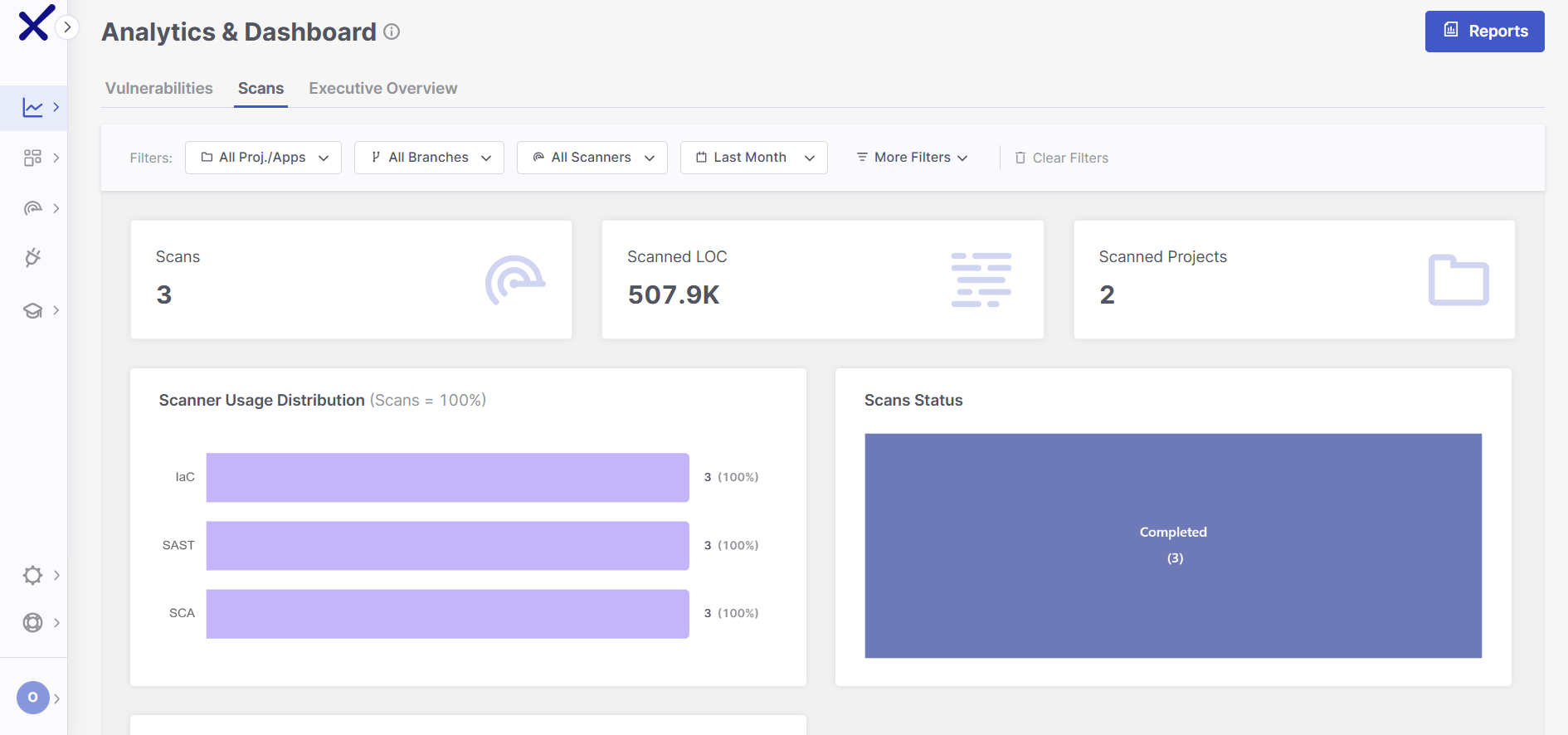The width and height of the screenshot is (1568, 735).
Task: Click the plug integrations sidebar icon
Action: [32, 258]
